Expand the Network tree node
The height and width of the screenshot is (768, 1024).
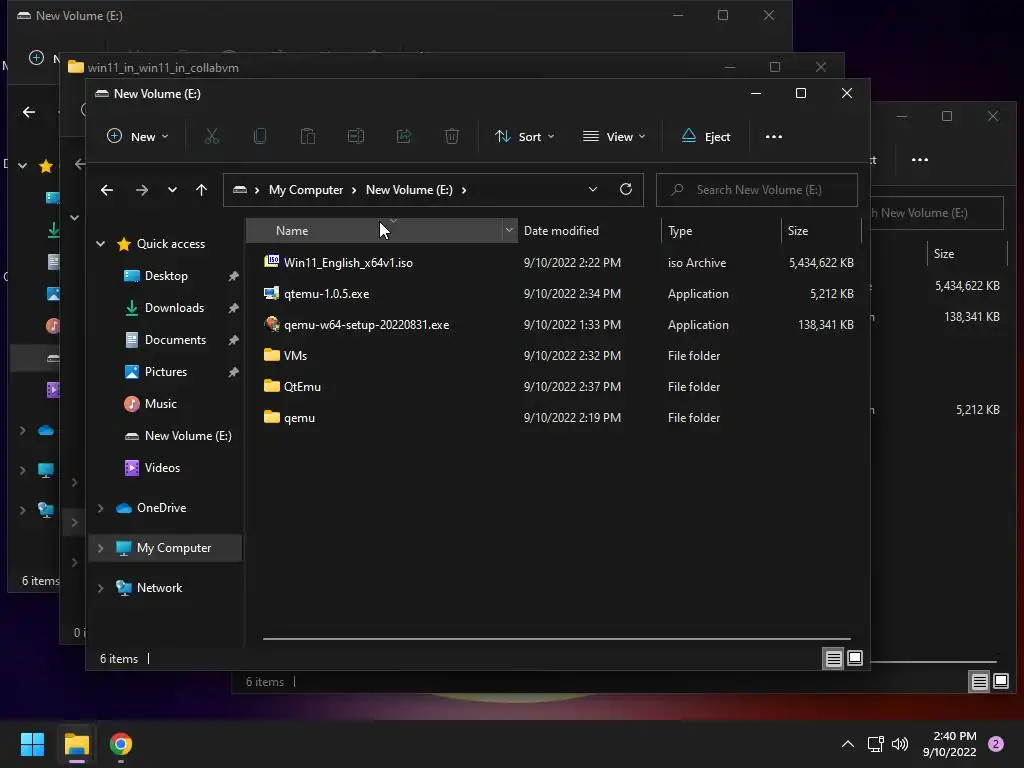point(101,588)
